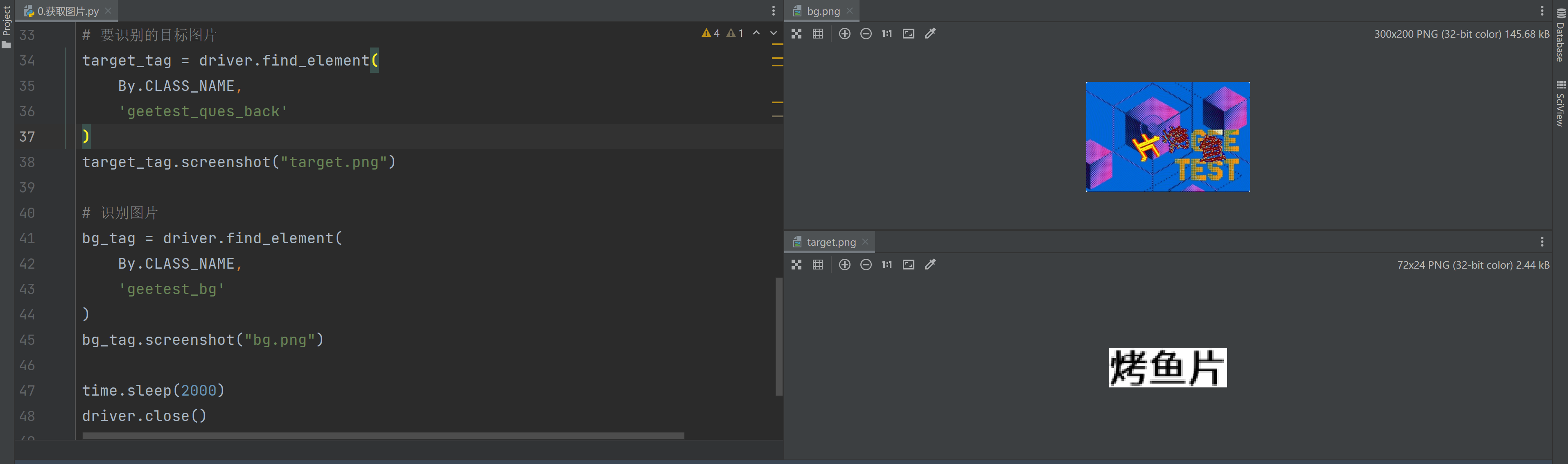
Task: Open the Database tool window
Action: click(x=1561, y=35)
